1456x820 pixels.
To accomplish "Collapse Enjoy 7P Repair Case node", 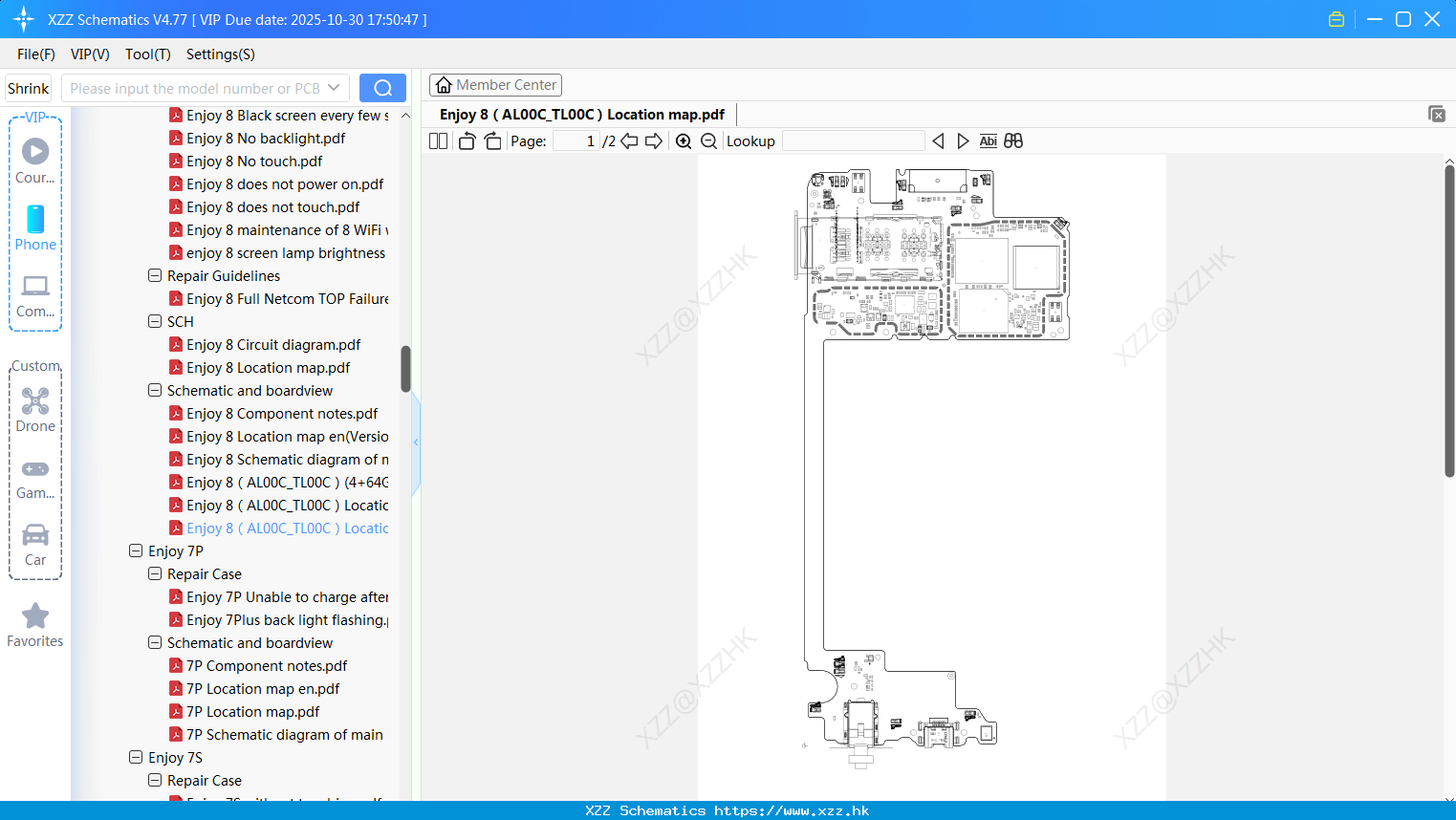I will click(x=155, y=573).
